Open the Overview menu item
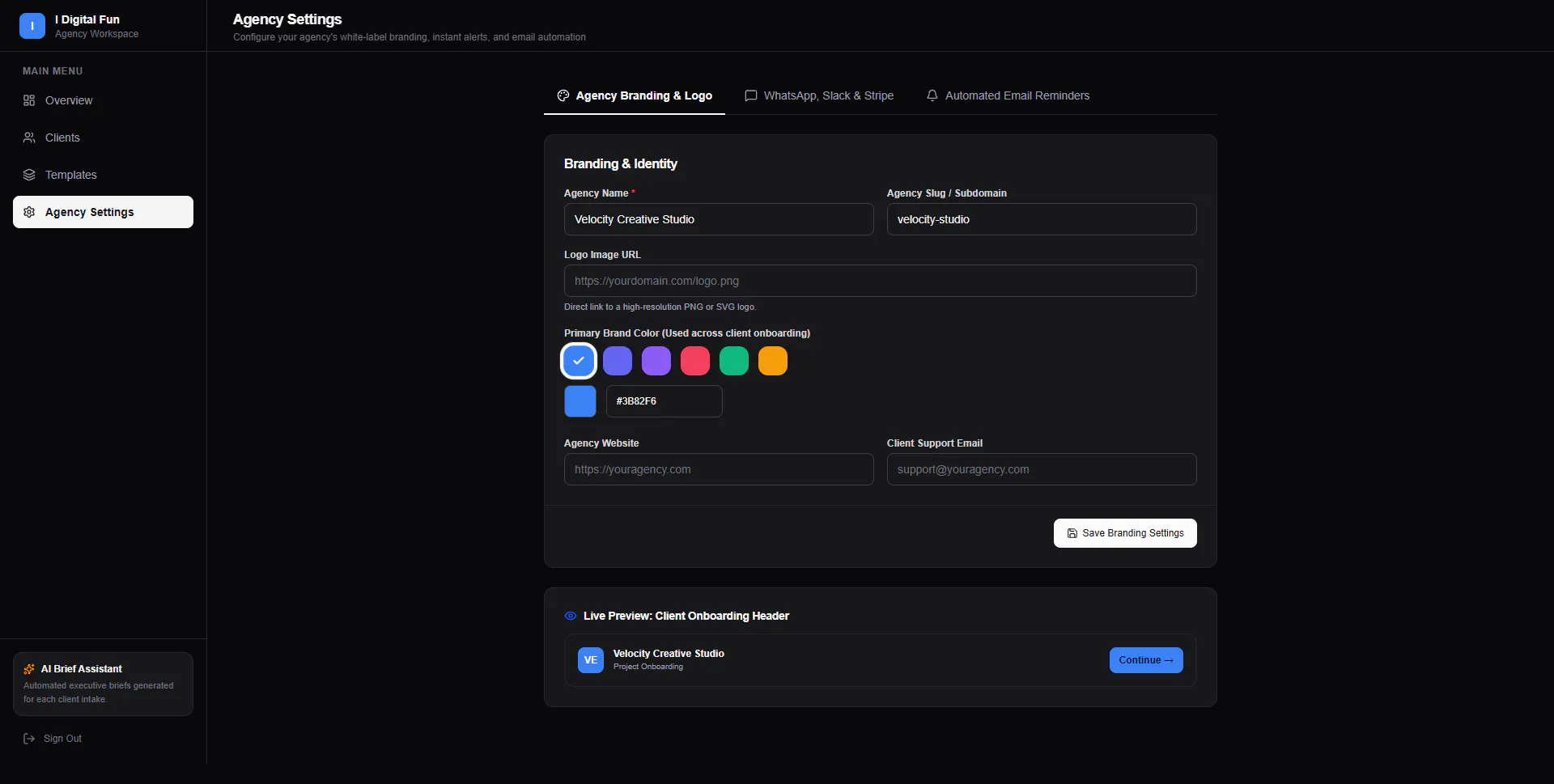1554x784 pixels. (103, 100)
